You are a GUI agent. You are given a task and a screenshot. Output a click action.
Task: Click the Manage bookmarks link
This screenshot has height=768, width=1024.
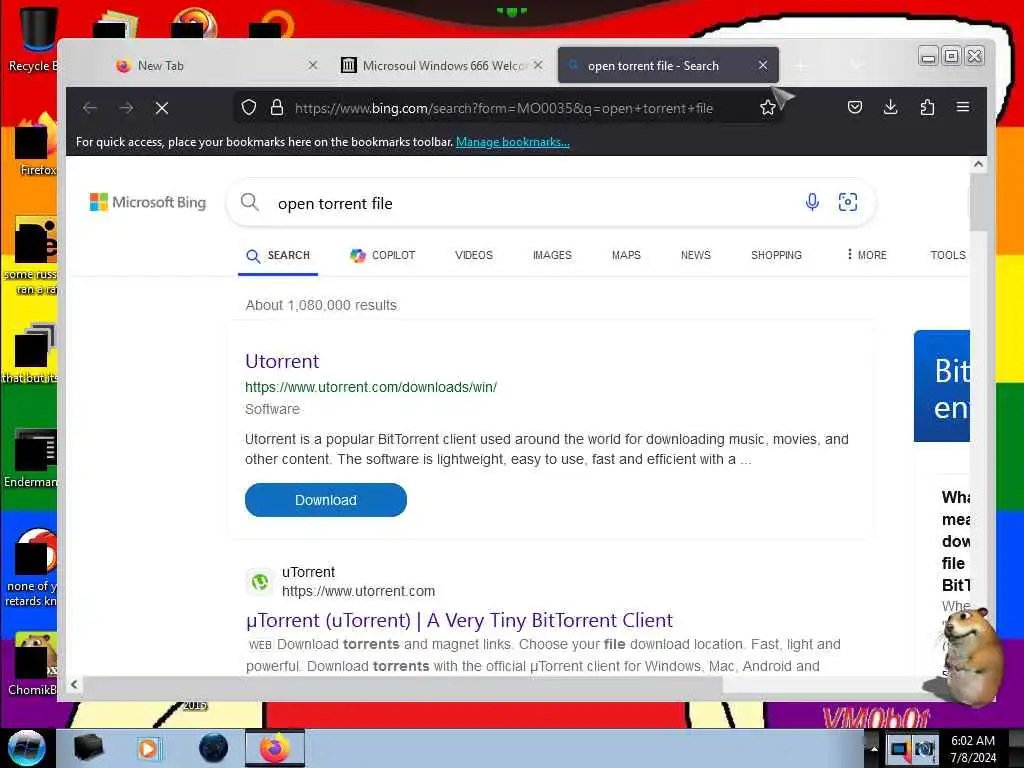(513, 142)
